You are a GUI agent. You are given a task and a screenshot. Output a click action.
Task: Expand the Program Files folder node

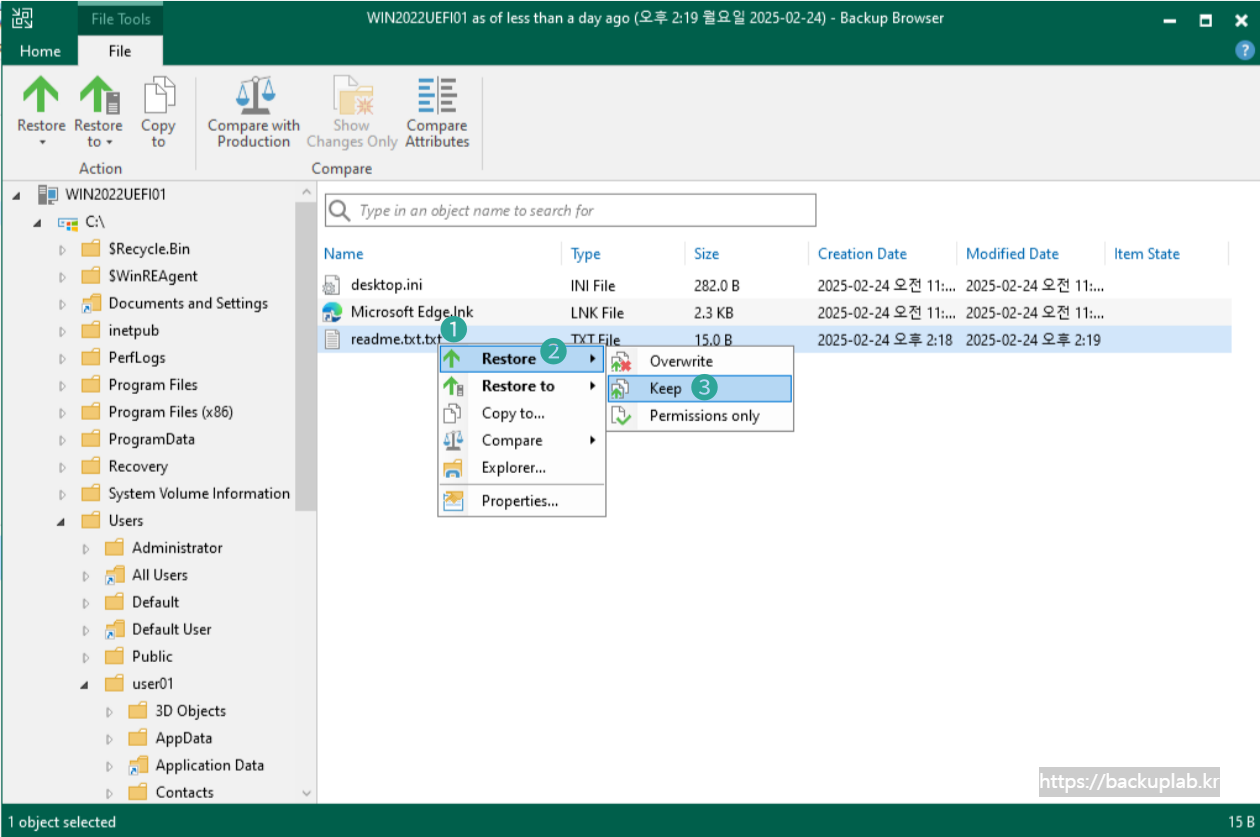pos(62,385)
